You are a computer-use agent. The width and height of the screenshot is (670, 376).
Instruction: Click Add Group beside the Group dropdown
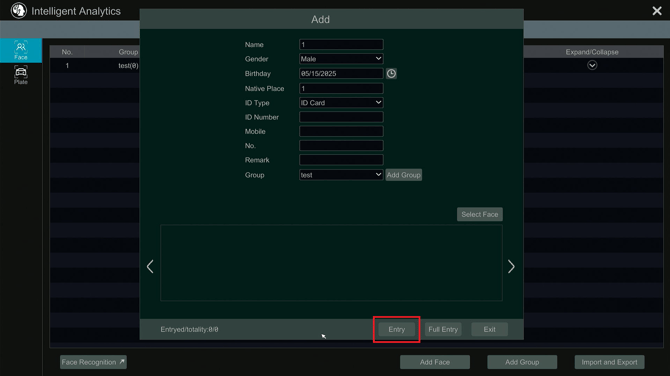(403, 175)
